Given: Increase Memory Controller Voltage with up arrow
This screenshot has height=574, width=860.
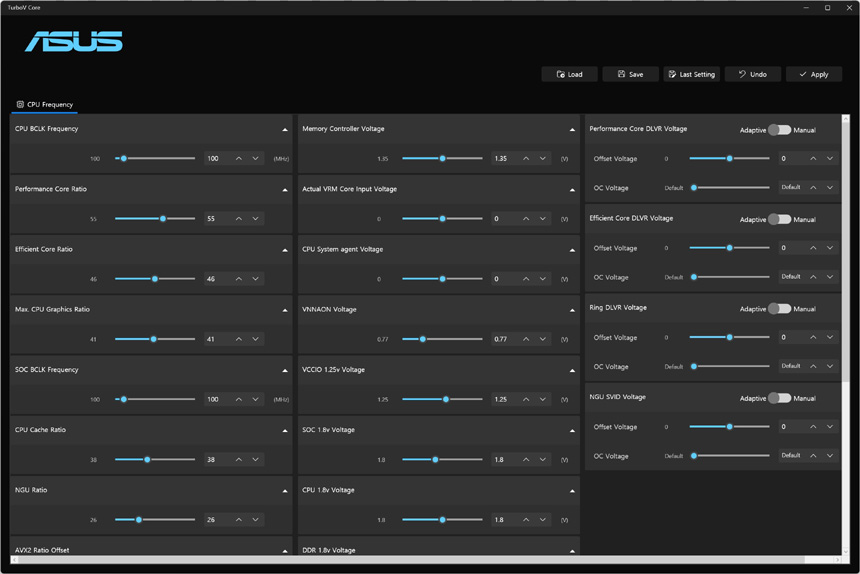Looking at the screenshot, I should (x=526, y=159).
